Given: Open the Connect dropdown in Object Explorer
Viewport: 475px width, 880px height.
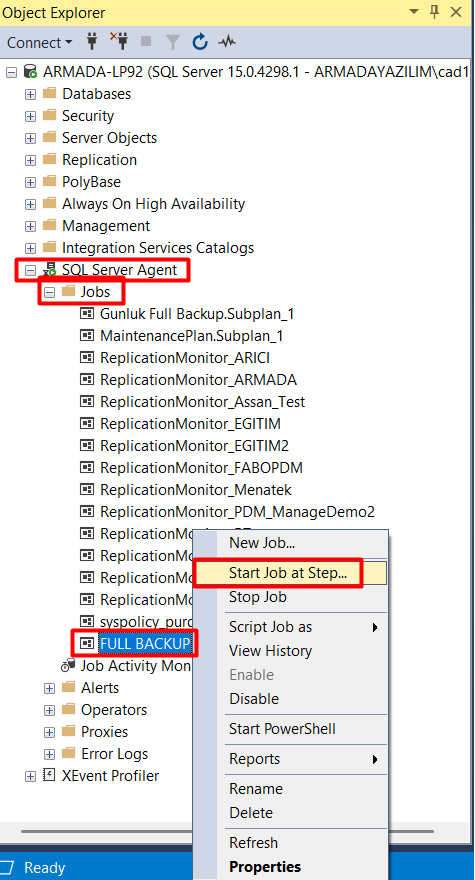Looking at the screenshot, I should [x=39, y=43].
